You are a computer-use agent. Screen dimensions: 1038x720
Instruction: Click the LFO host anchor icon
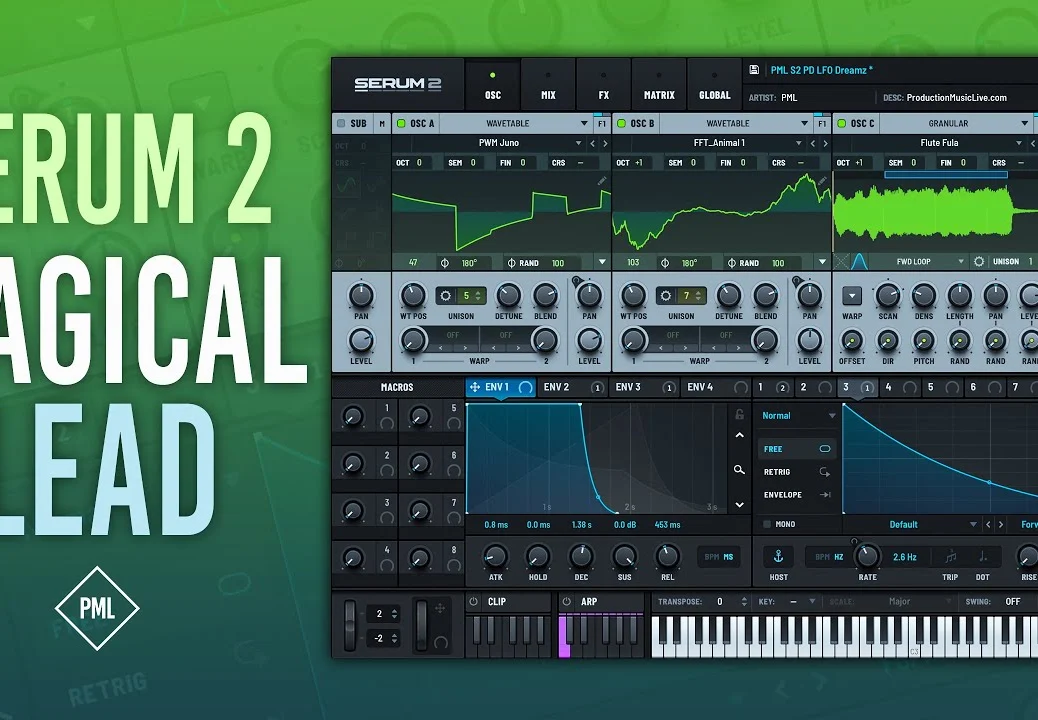point(778,557)
